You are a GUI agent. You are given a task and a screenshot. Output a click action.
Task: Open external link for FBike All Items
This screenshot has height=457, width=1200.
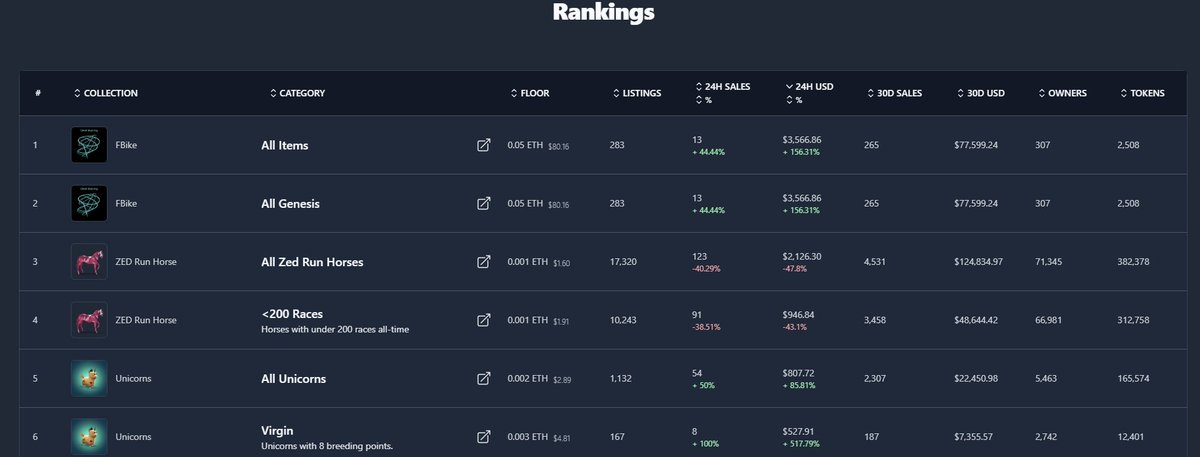483,146
